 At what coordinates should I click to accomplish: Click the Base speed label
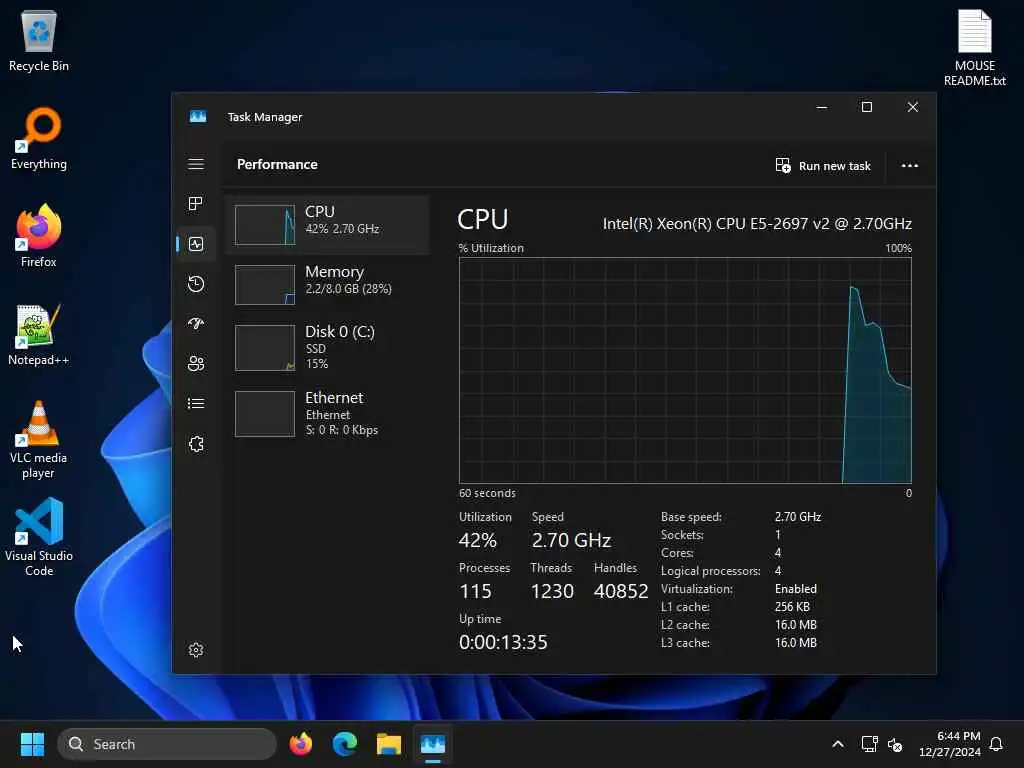point(691,517)
